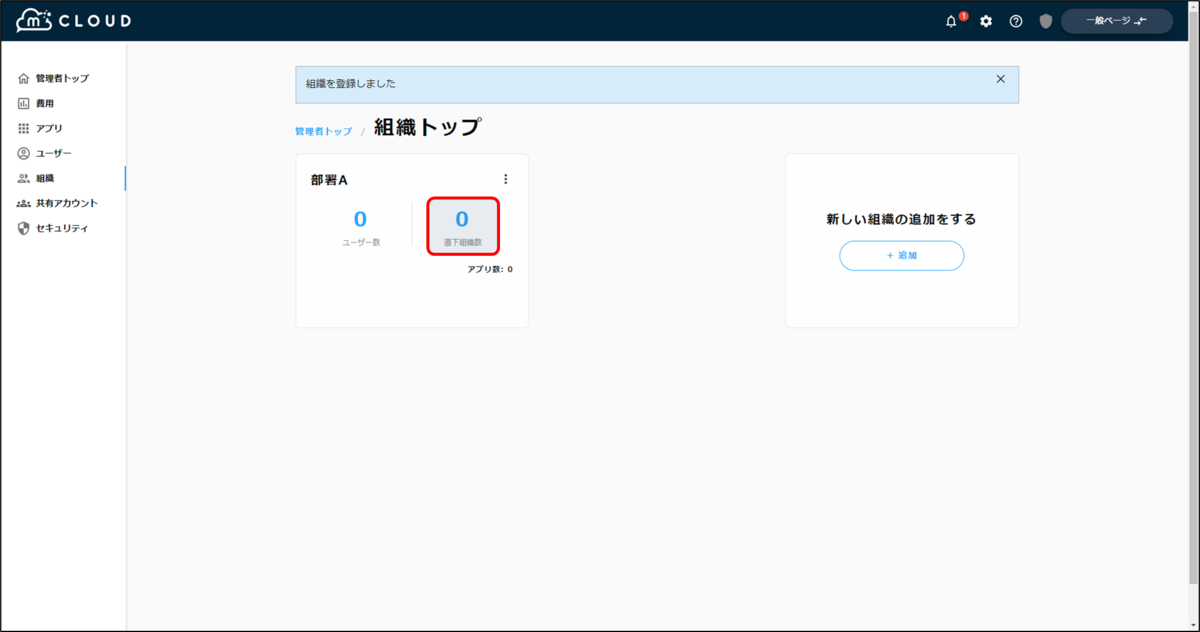Select the 管理者トップ home icon in the sidebar
The height and width of the screenshot is (632, 1200).
[22, 77]
